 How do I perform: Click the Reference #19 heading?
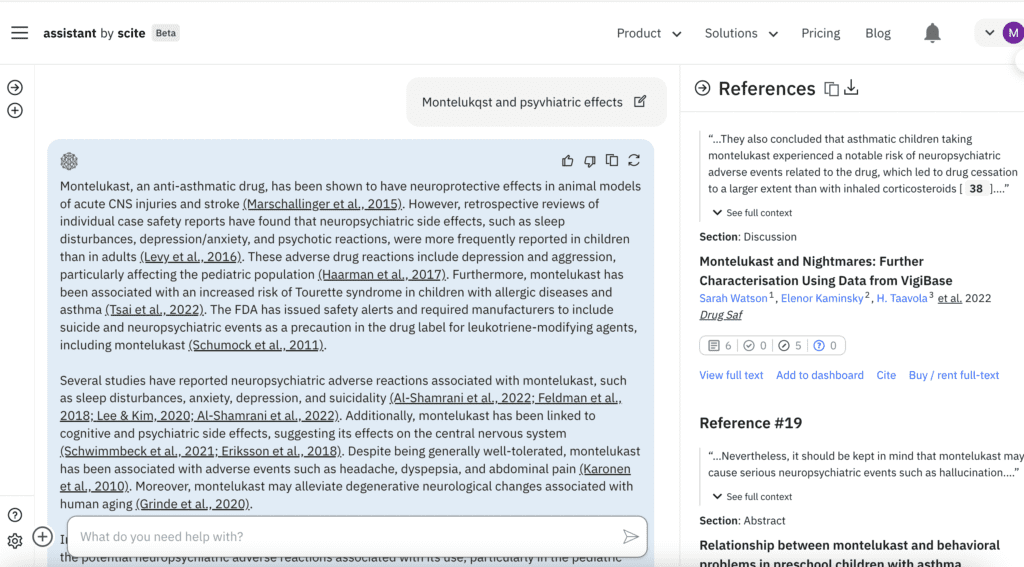tap(750, 423)
